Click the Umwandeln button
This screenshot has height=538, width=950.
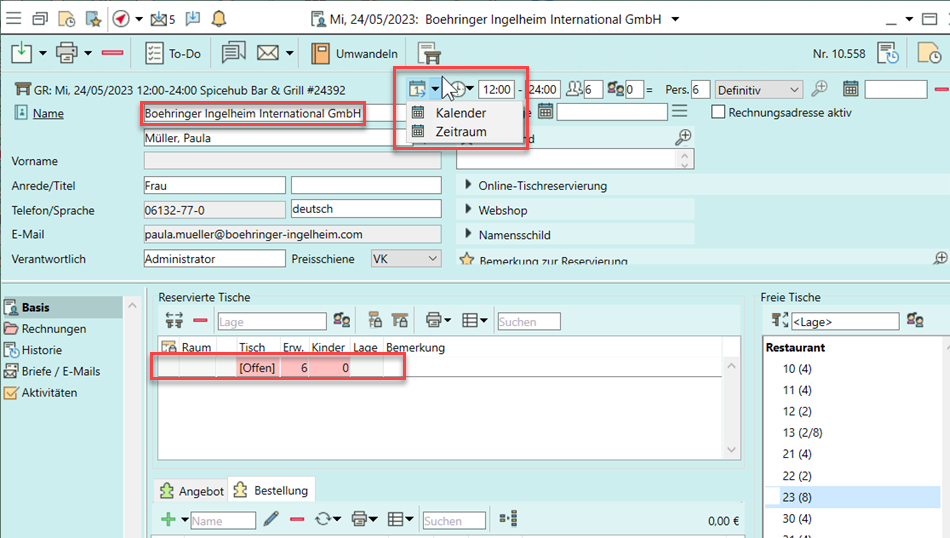pos(355,53)
